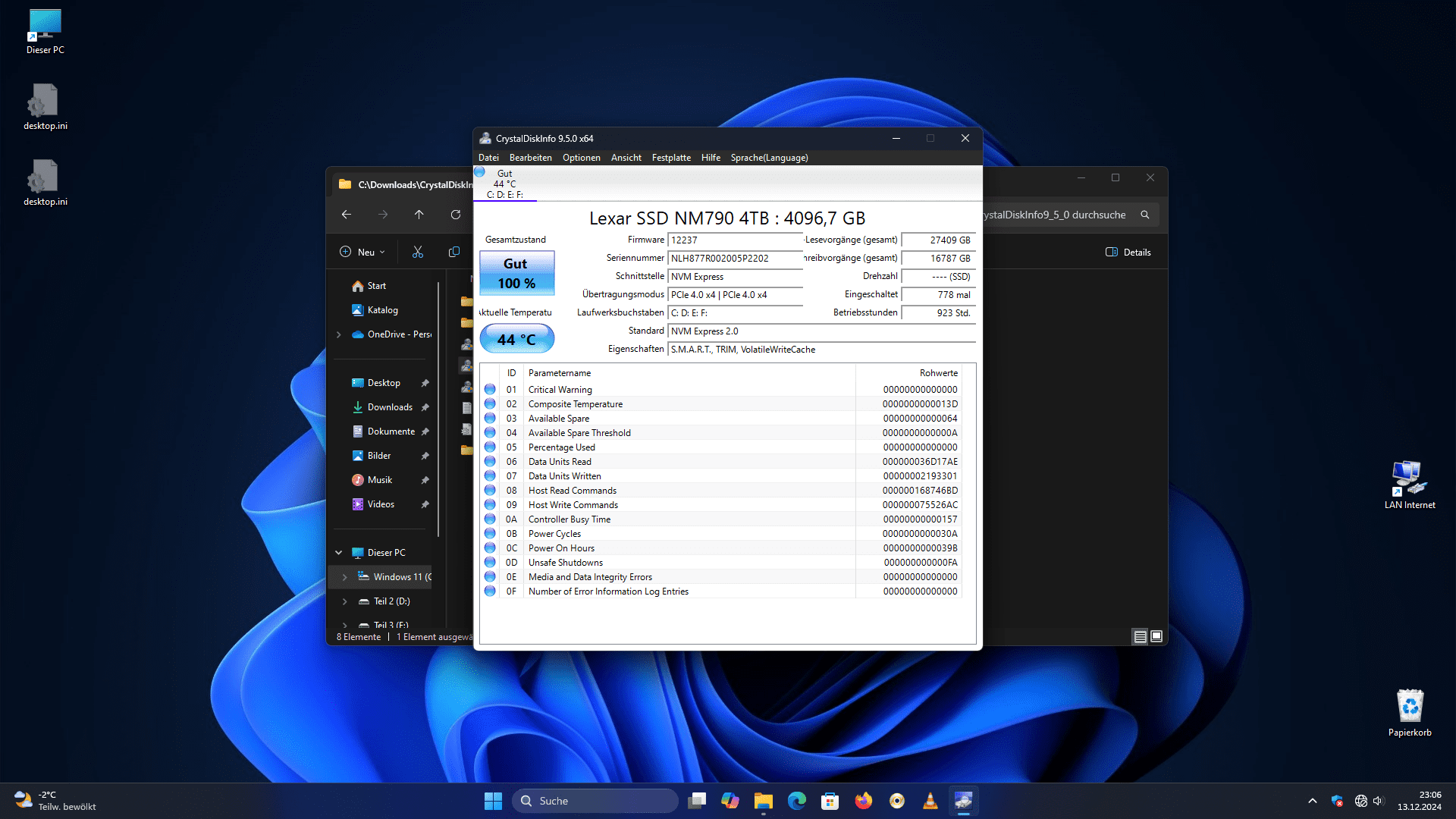Open Firefox from the taskbar

(x=863, y=801)
